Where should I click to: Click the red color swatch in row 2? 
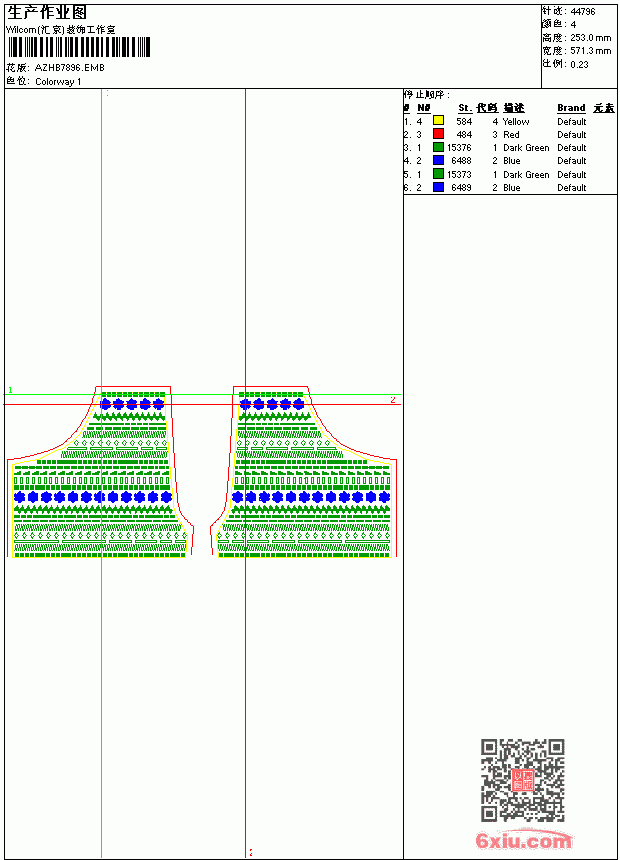pos(438,134)
